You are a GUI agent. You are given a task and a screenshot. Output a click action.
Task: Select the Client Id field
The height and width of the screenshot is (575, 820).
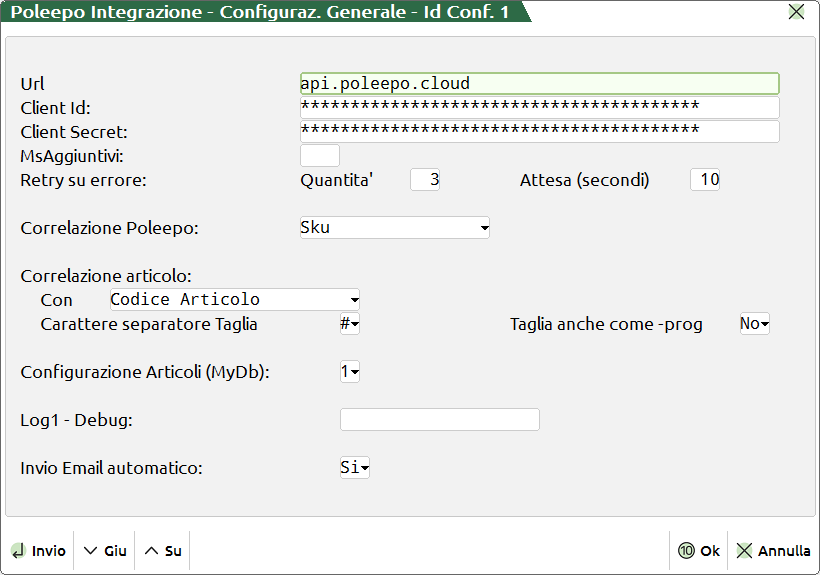[x=539, y=108]
